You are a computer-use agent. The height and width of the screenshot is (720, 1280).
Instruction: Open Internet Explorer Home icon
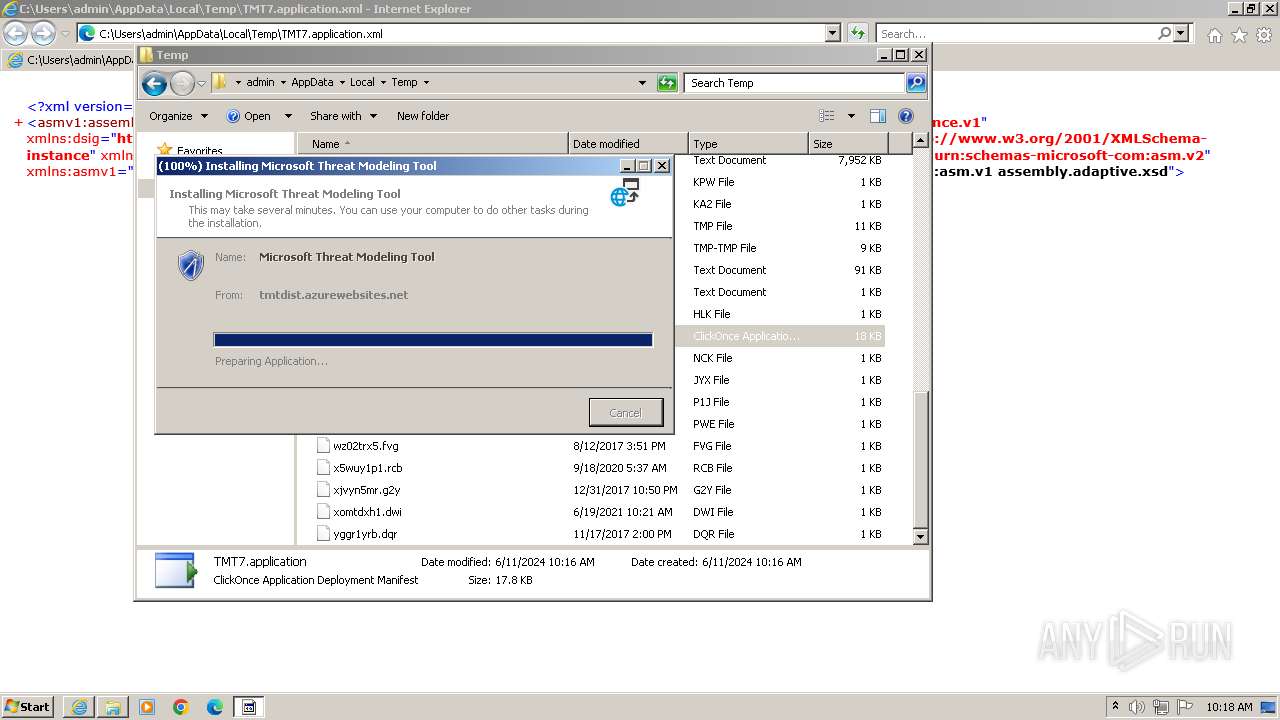coord(1214,35)
